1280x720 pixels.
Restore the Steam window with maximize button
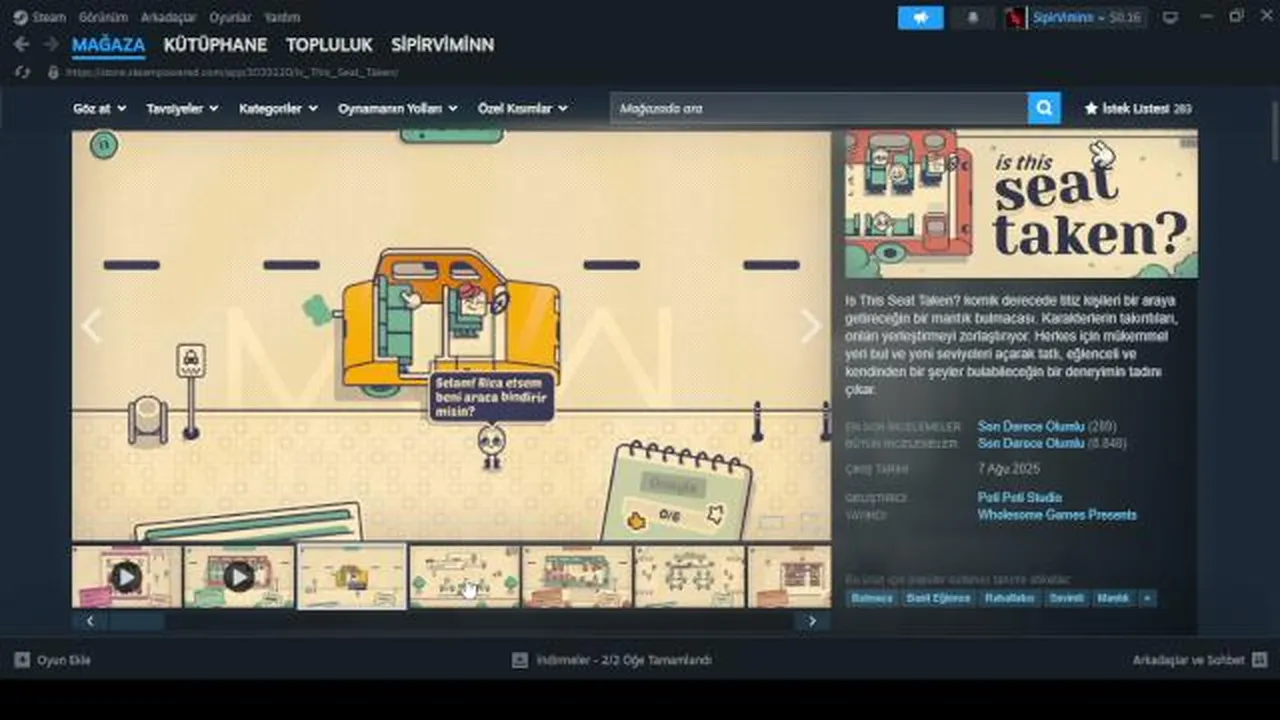[1236, 17]
